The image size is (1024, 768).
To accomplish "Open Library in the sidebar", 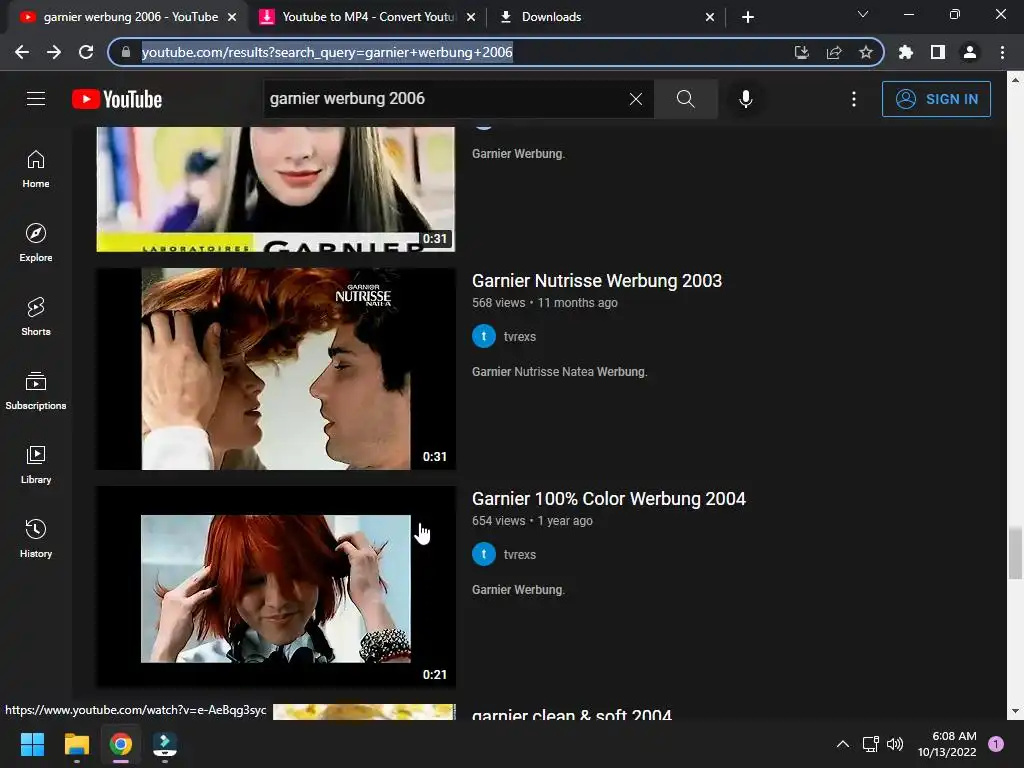I will pyautogui.click(x=36, y=464).
